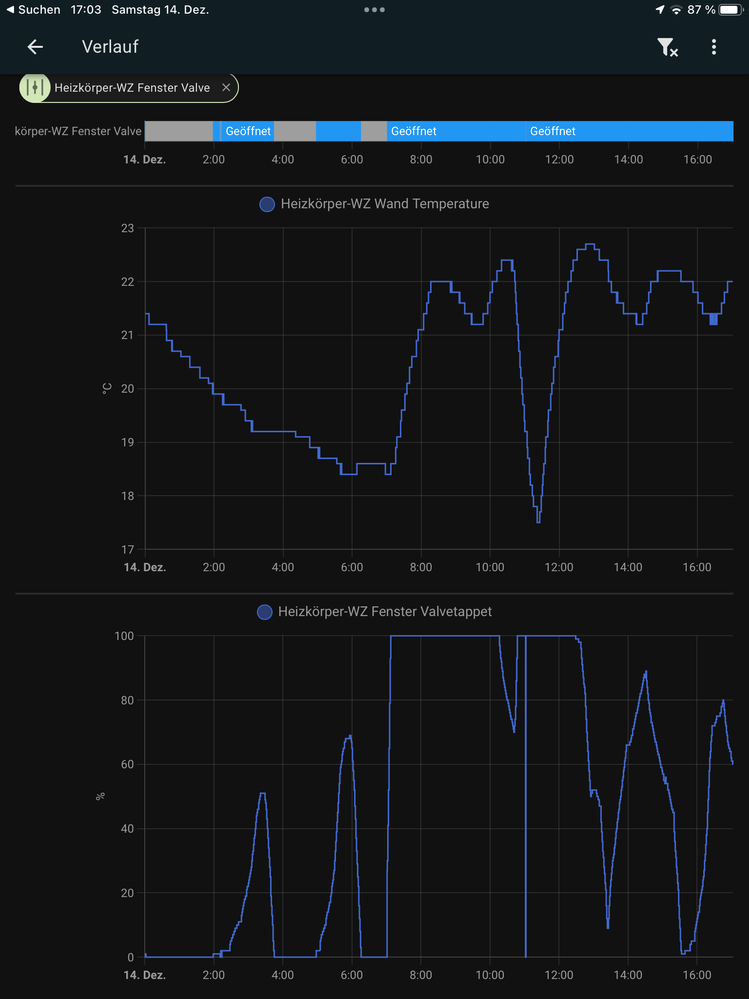Tap the battery icon in the status bar
This screenshot has width=749, height=999.
[x=730, y=9]
